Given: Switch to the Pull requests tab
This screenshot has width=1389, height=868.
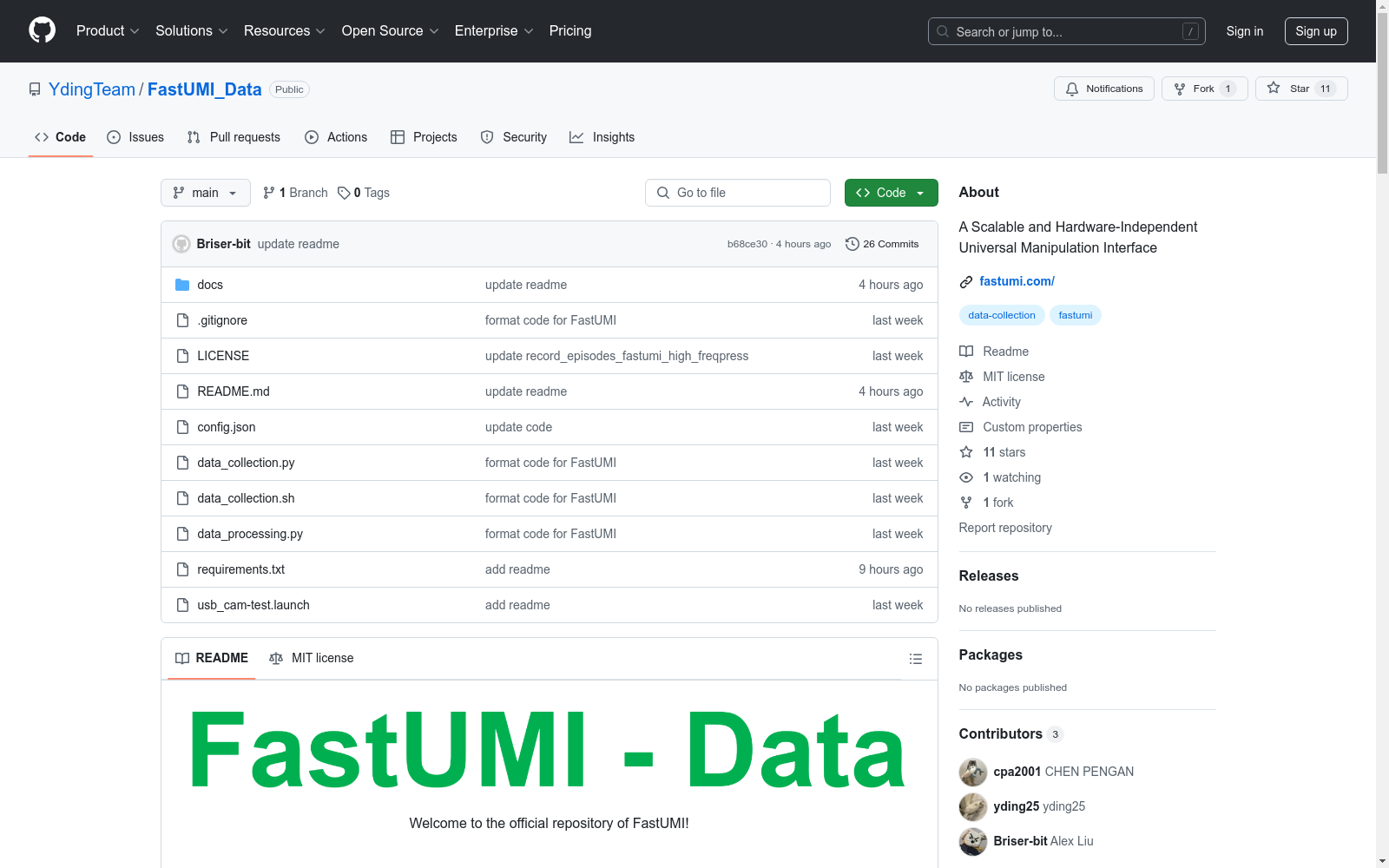Looking at the screenshot, I should tap(234, 137).
